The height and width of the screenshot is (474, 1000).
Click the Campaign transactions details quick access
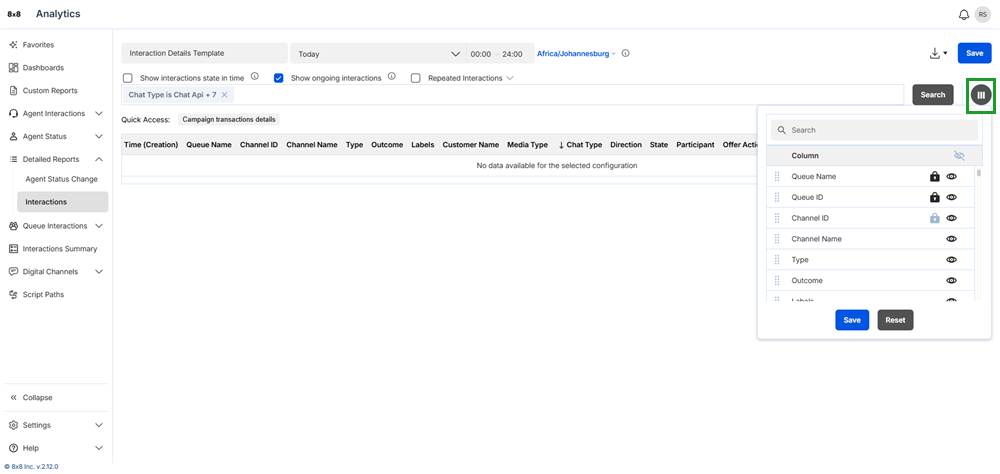(229, 119)
